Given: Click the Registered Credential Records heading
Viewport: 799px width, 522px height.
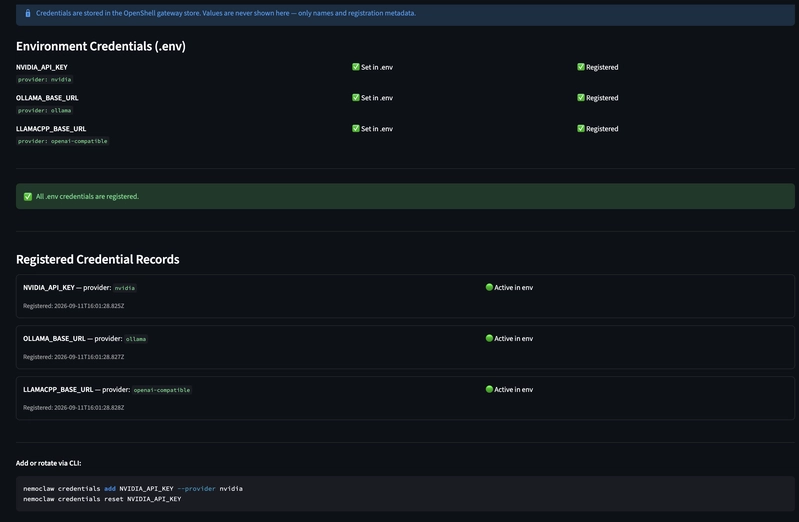Looking at the screenshot, I should [x=98, y=259].
